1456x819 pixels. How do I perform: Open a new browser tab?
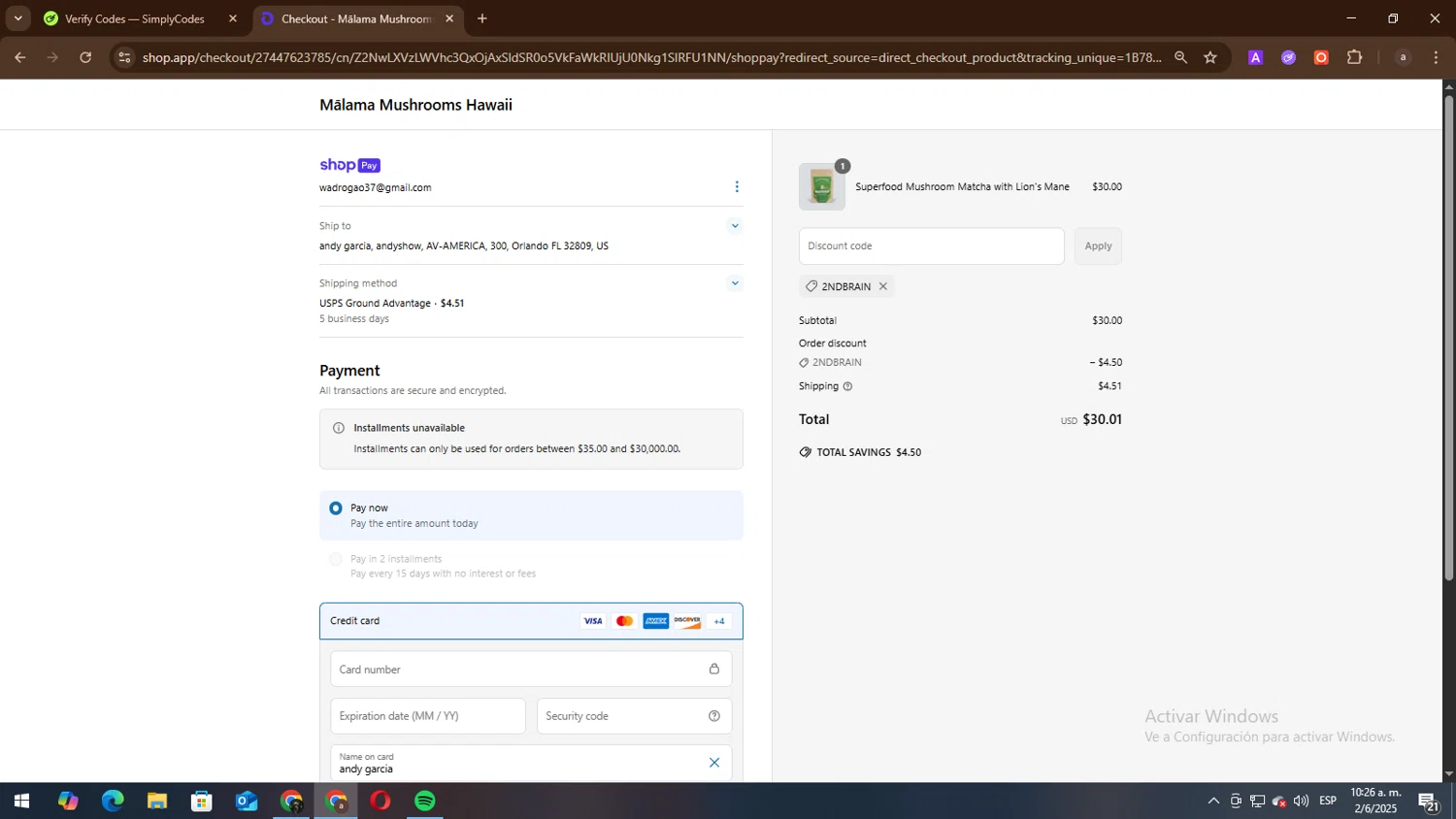pos(482,18)
